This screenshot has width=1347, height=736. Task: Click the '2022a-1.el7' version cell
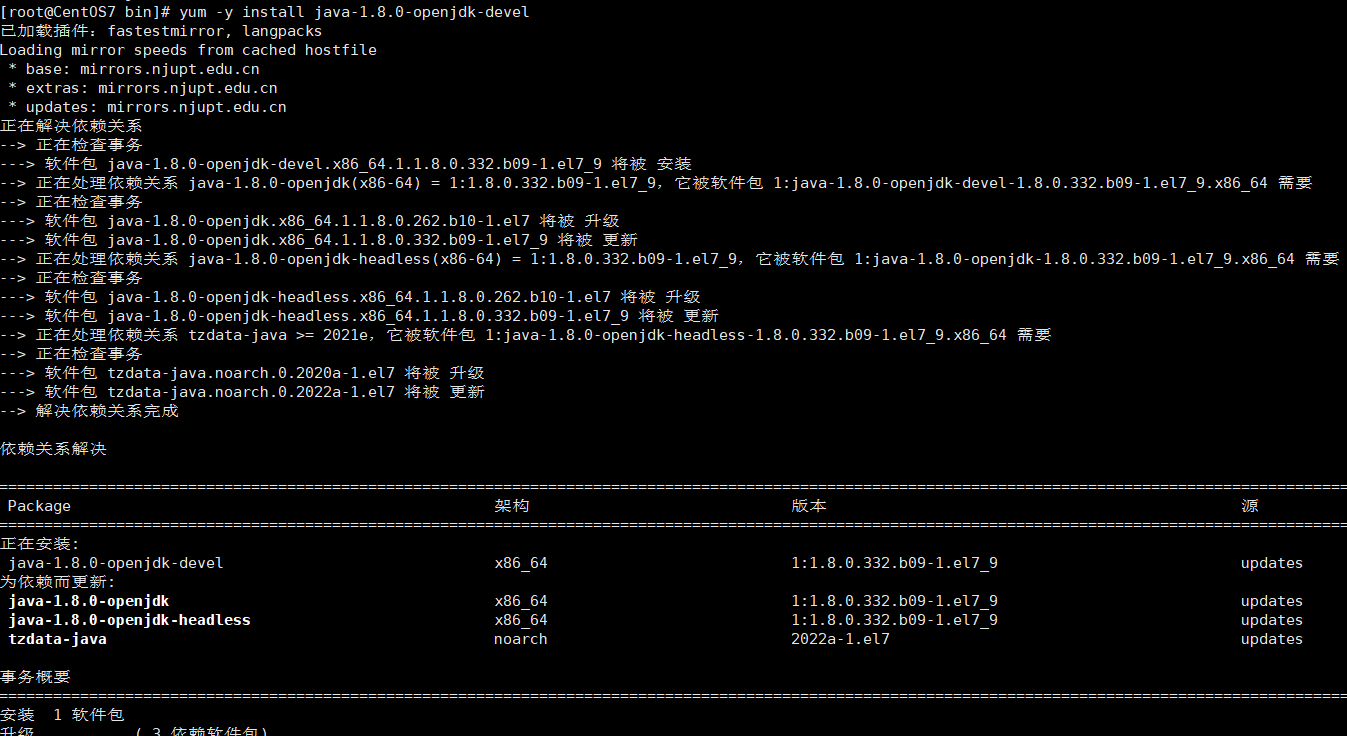click(x=840, y=639)
